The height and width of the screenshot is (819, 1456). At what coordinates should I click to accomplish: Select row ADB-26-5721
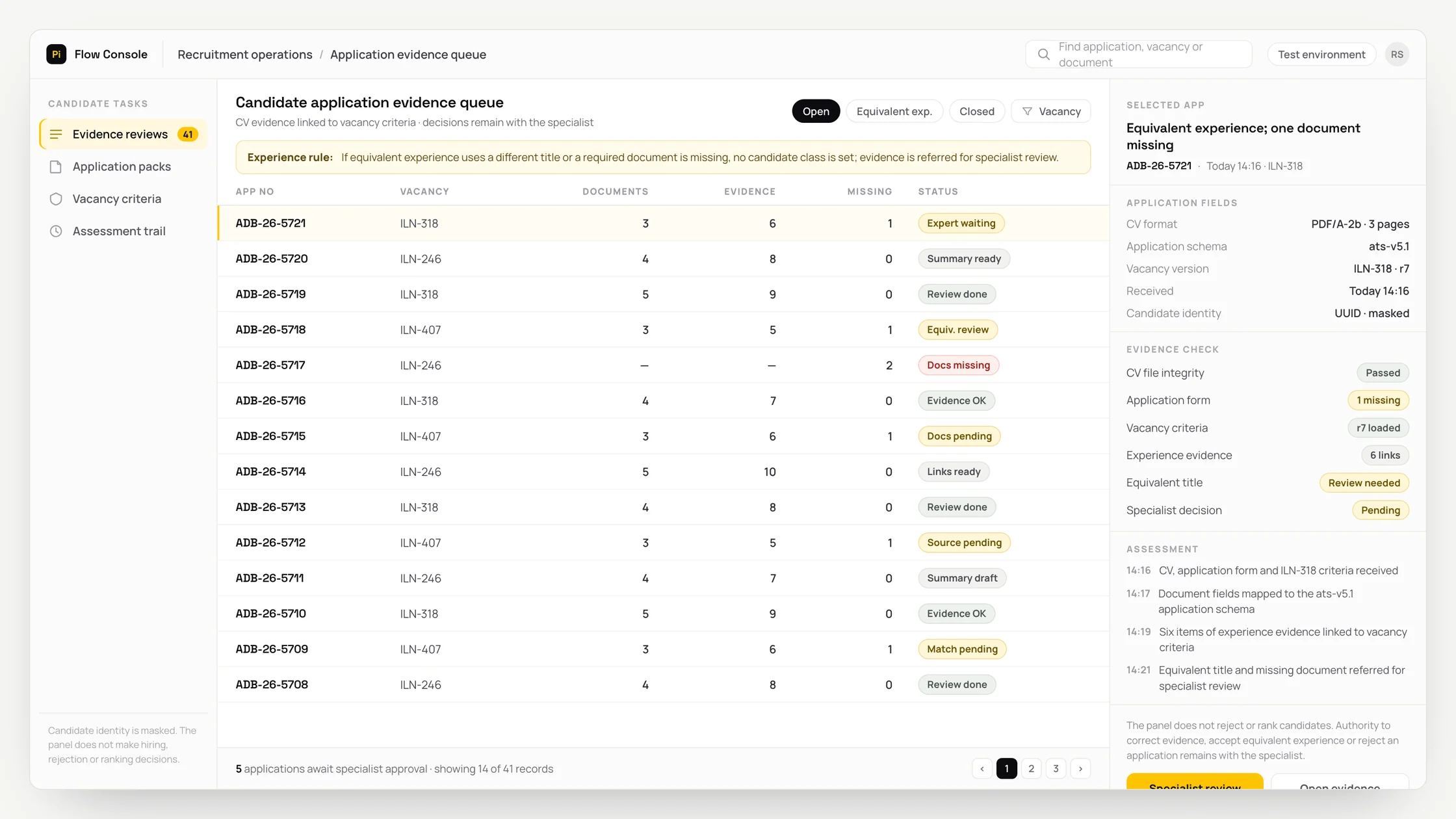[x=663, y=224]
